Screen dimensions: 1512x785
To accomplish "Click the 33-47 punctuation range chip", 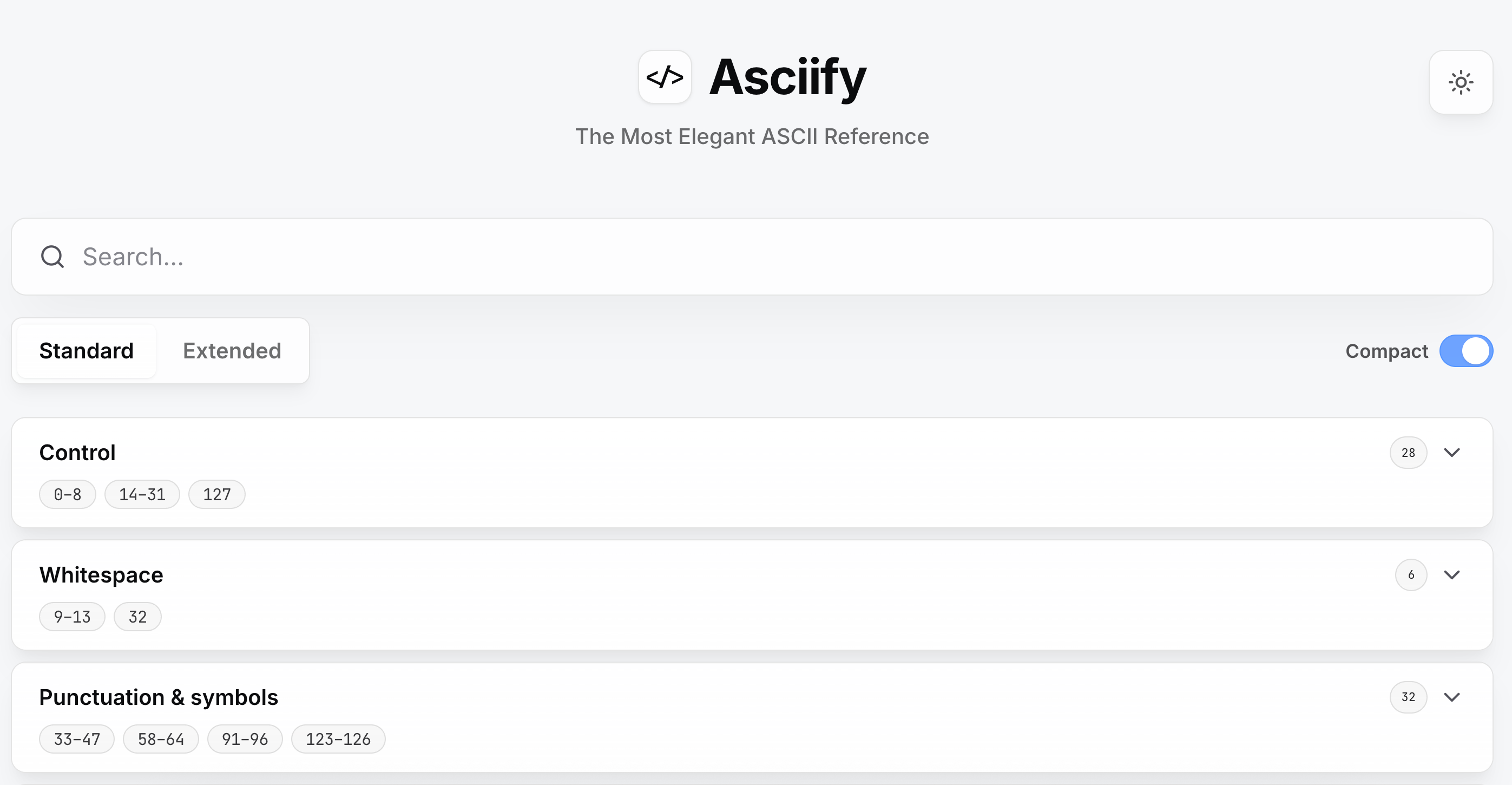I will coord(77,738).
